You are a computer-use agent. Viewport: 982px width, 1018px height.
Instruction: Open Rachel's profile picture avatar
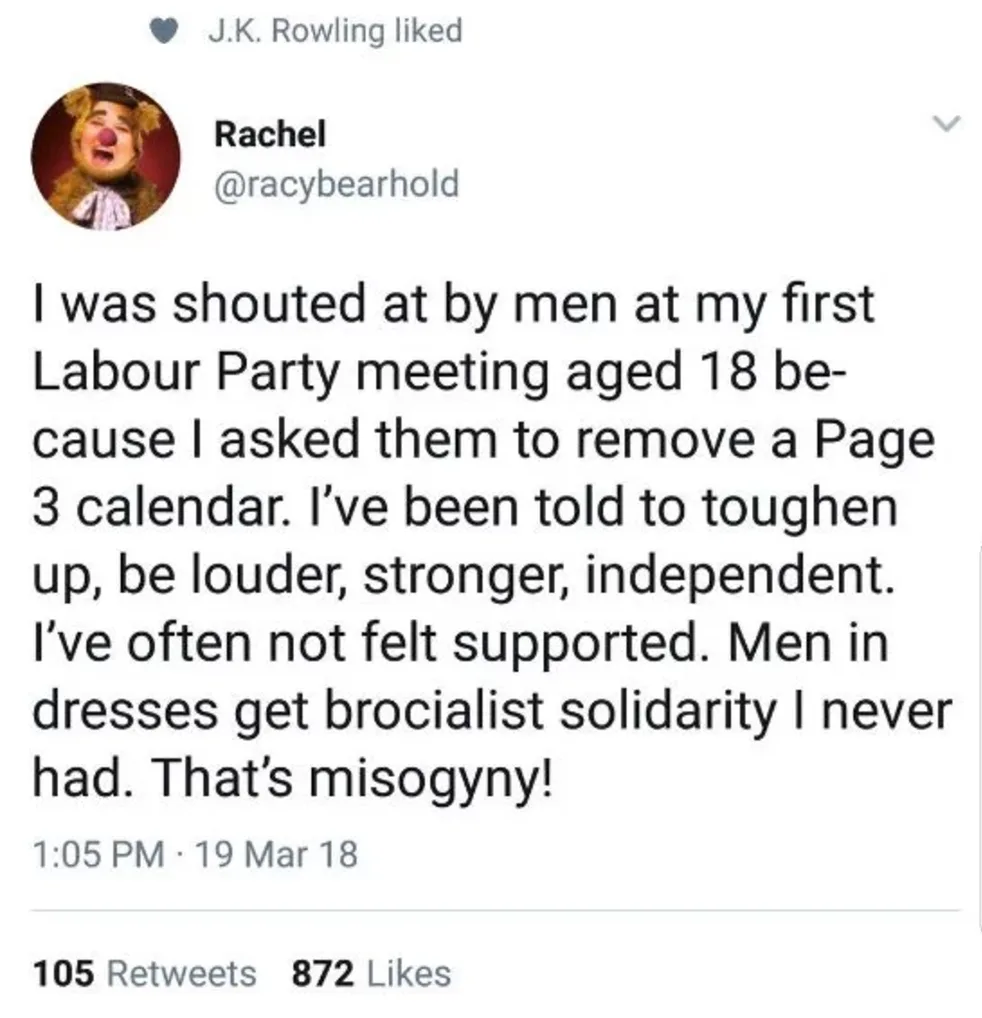(106, 156)
